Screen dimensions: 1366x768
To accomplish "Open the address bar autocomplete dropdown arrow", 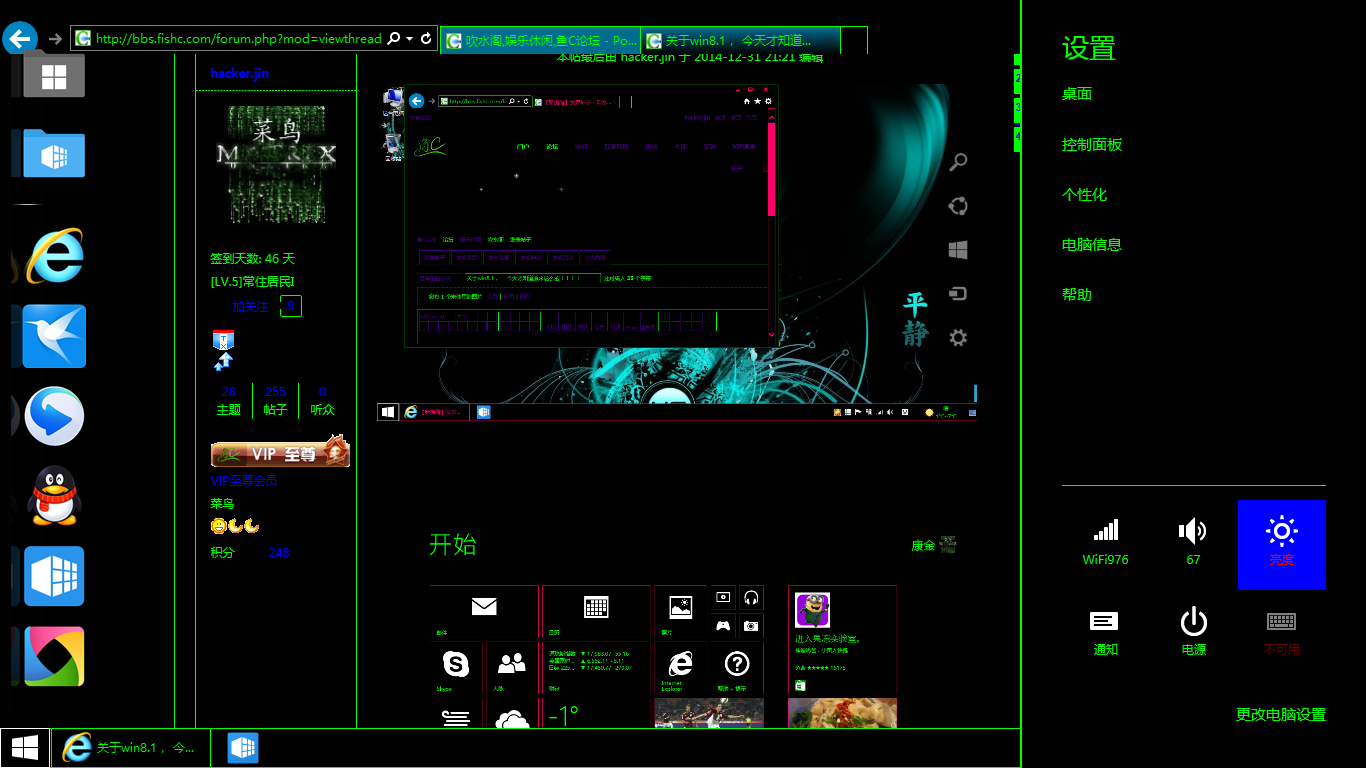I will 410,39.
